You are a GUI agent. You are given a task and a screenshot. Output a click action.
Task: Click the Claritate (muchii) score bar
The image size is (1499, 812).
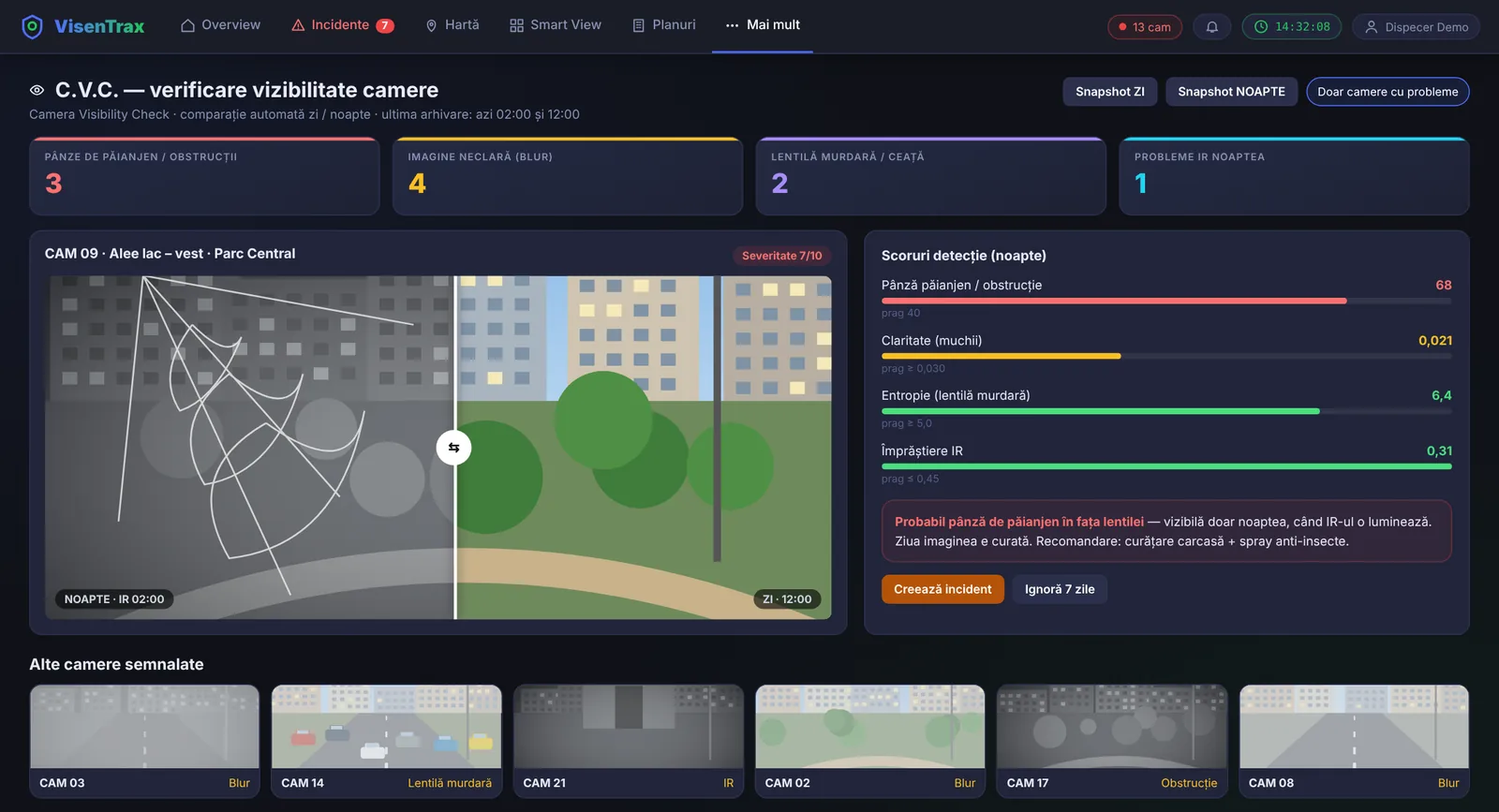click(x=1166, y=356)
